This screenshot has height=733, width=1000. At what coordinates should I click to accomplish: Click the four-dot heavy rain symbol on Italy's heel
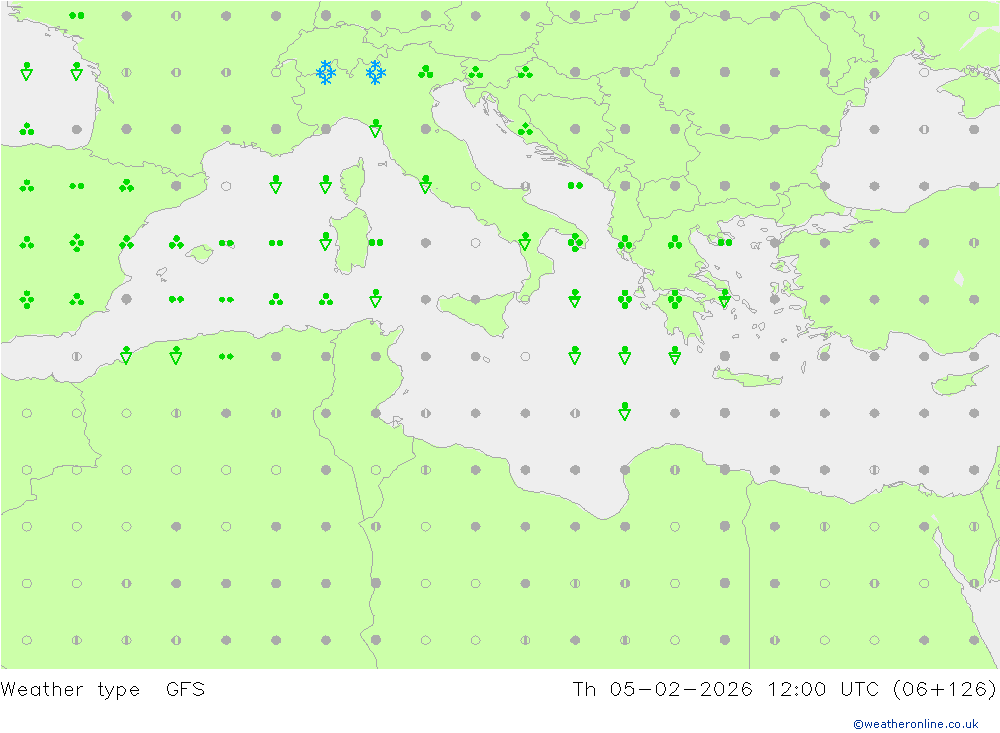pyautogui.click(x=575, y=242)
